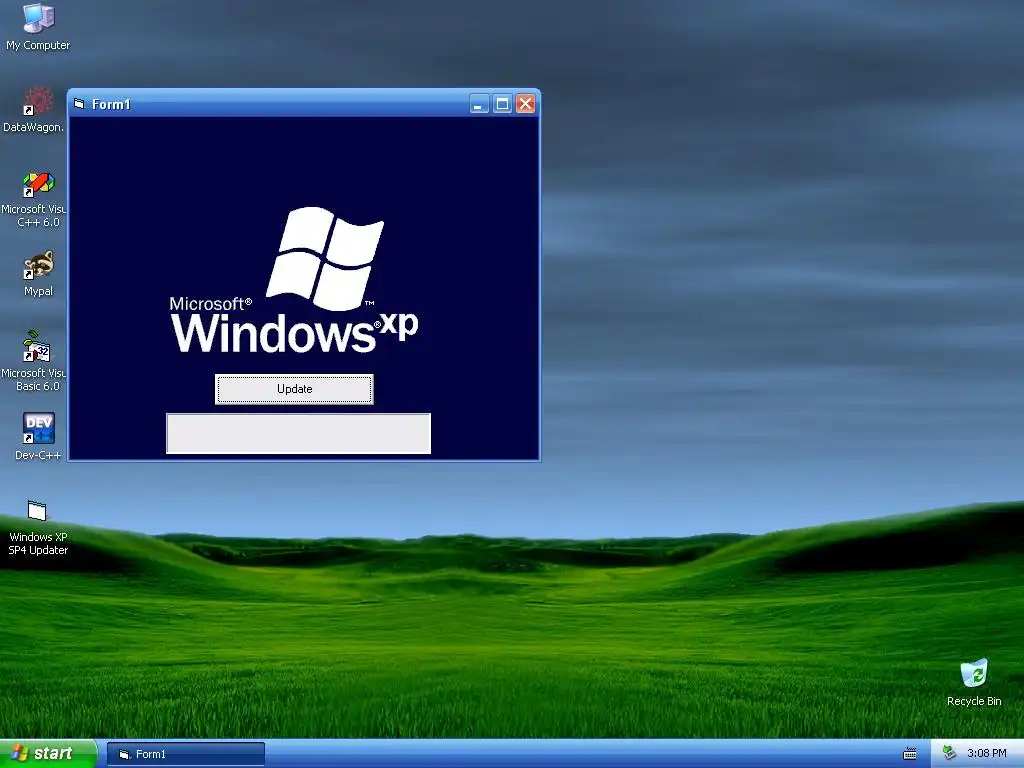Screen dimensions: 1024x768
Task: Select the Mypal raccoon browser icon
Action: 38,274
